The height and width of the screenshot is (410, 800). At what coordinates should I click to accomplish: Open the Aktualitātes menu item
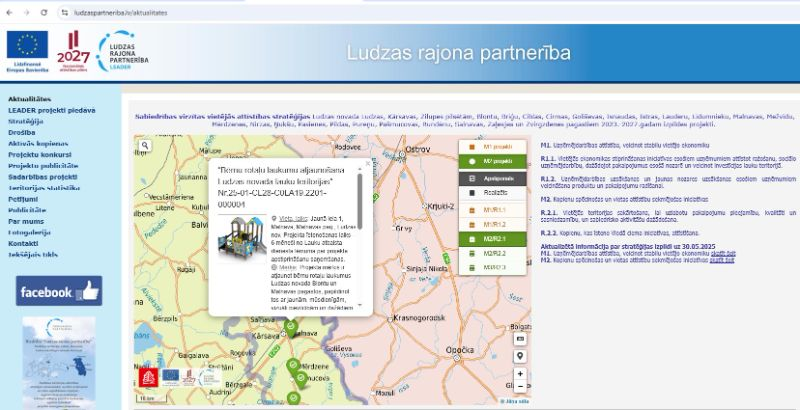[30, 100]
